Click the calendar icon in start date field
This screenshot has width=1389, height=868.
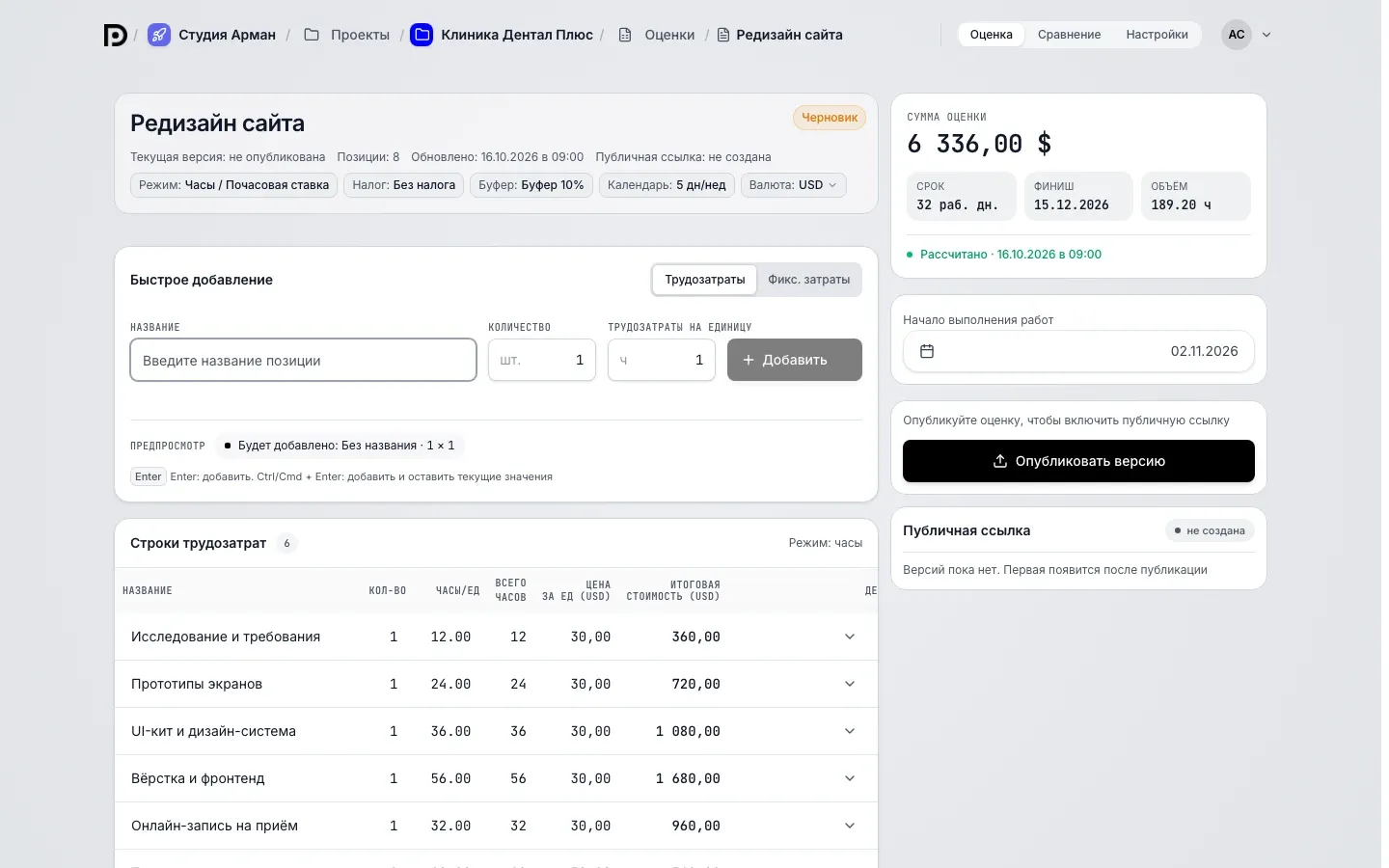pos(927,351)
